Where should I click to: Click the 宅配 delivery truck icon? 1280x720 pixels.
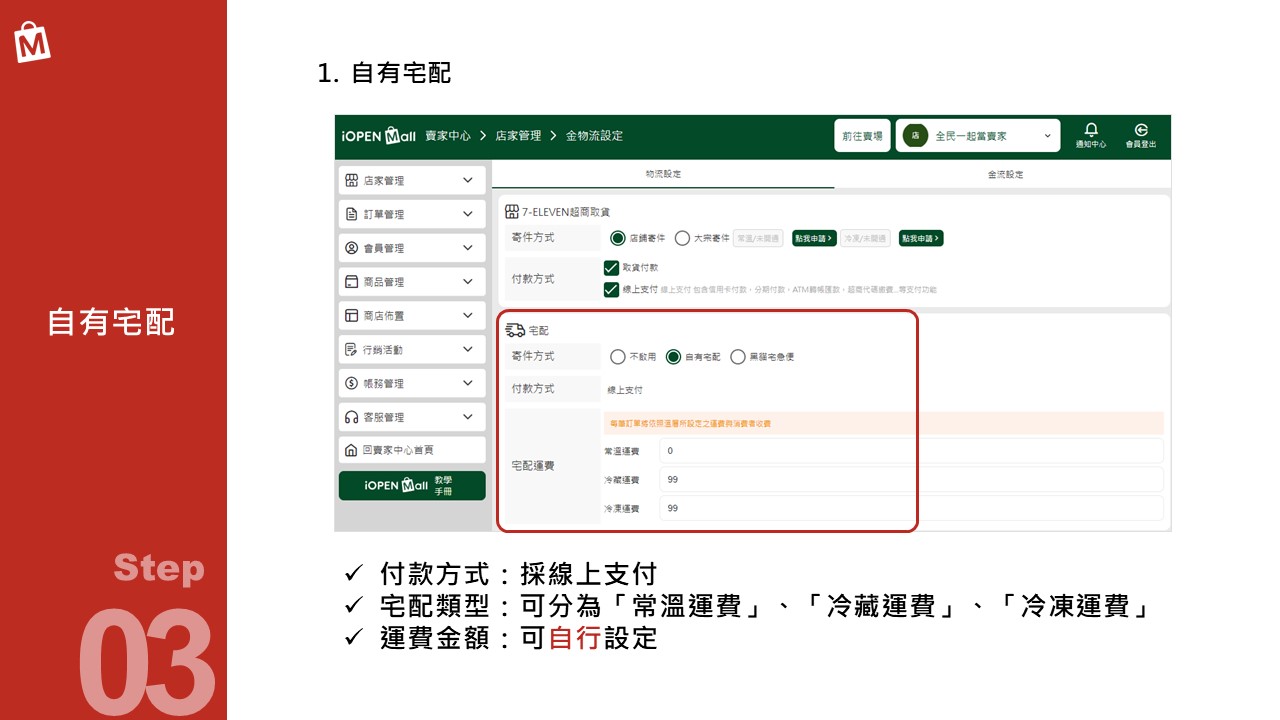click(517, 329)
